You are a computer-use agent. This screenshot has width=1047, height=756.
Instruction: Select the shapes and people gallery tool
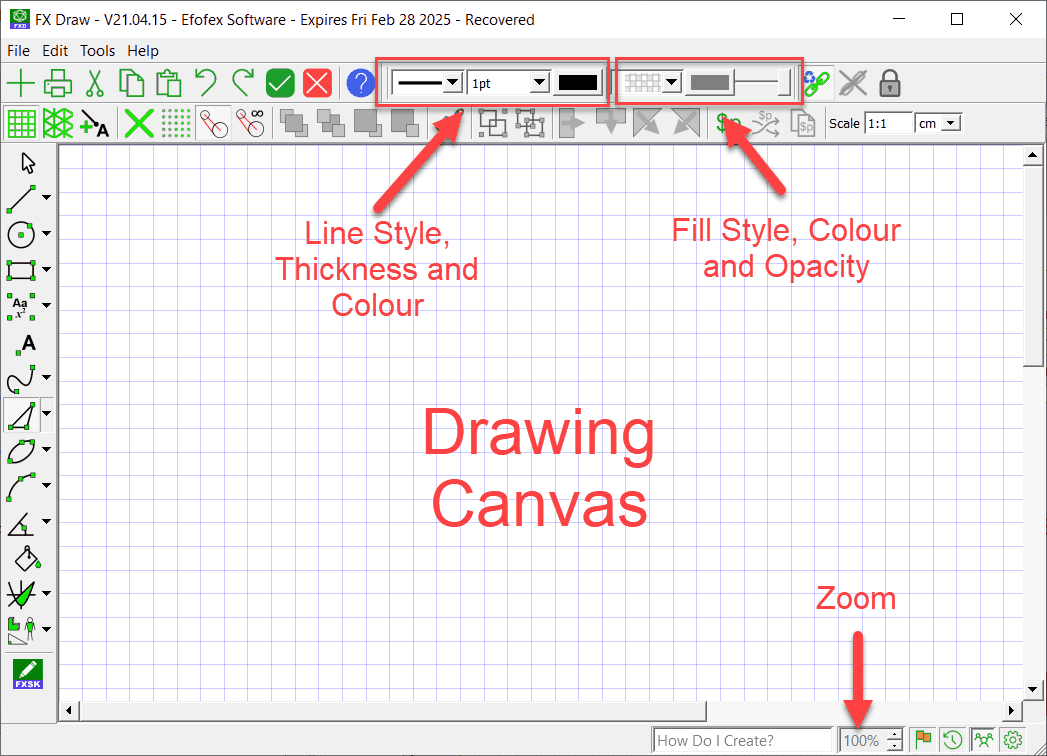[x=21, y=630]
